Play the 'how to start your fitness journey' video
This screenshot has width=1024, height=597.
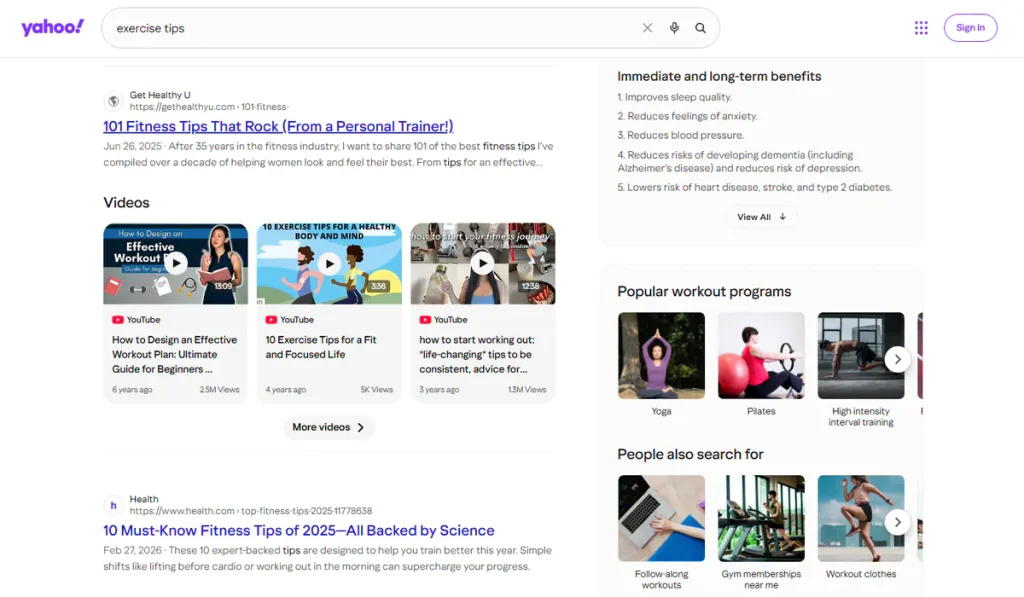(483, 264)
